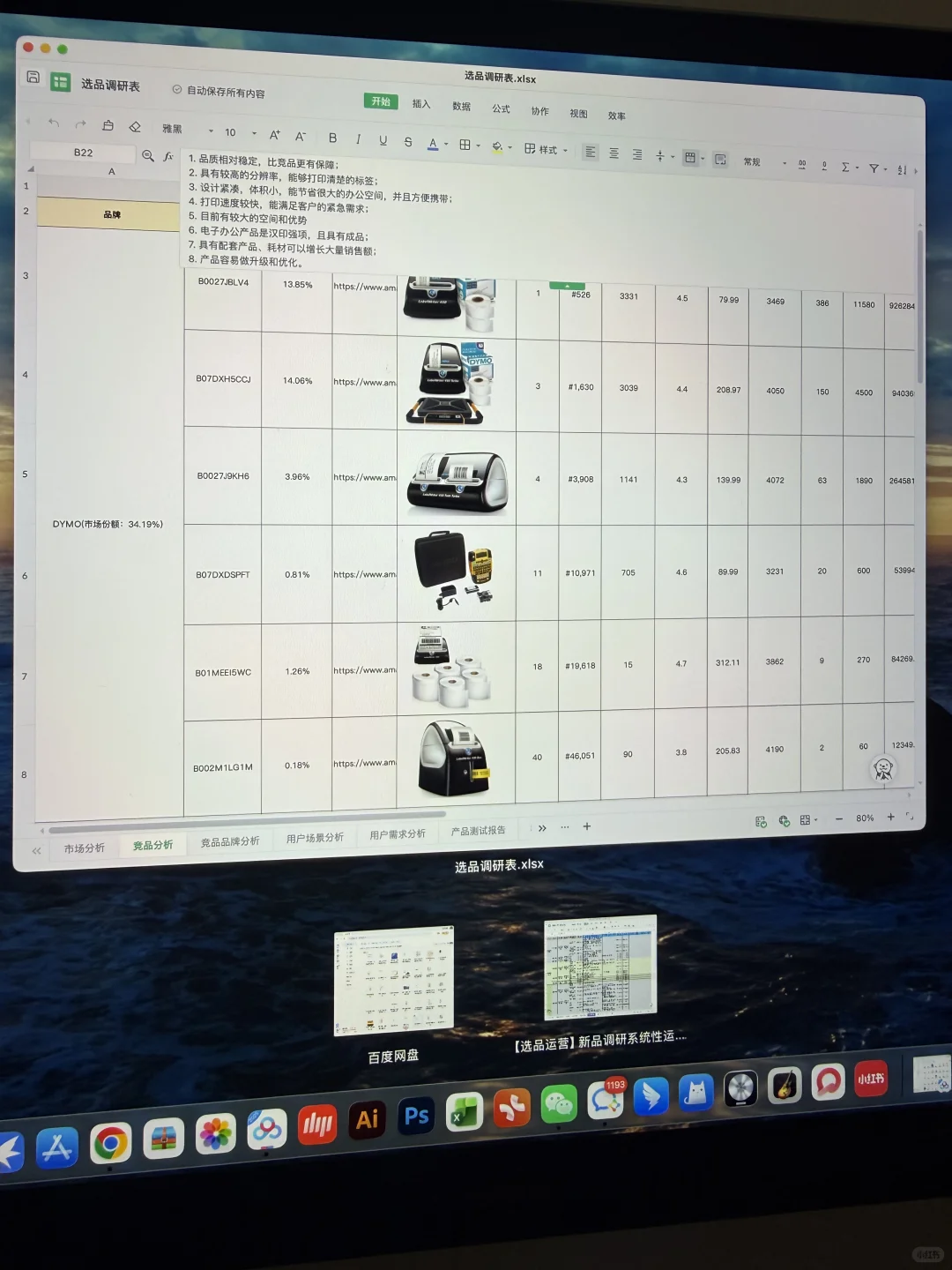Open the 样式 cell style dropdown

click(547, 150)
